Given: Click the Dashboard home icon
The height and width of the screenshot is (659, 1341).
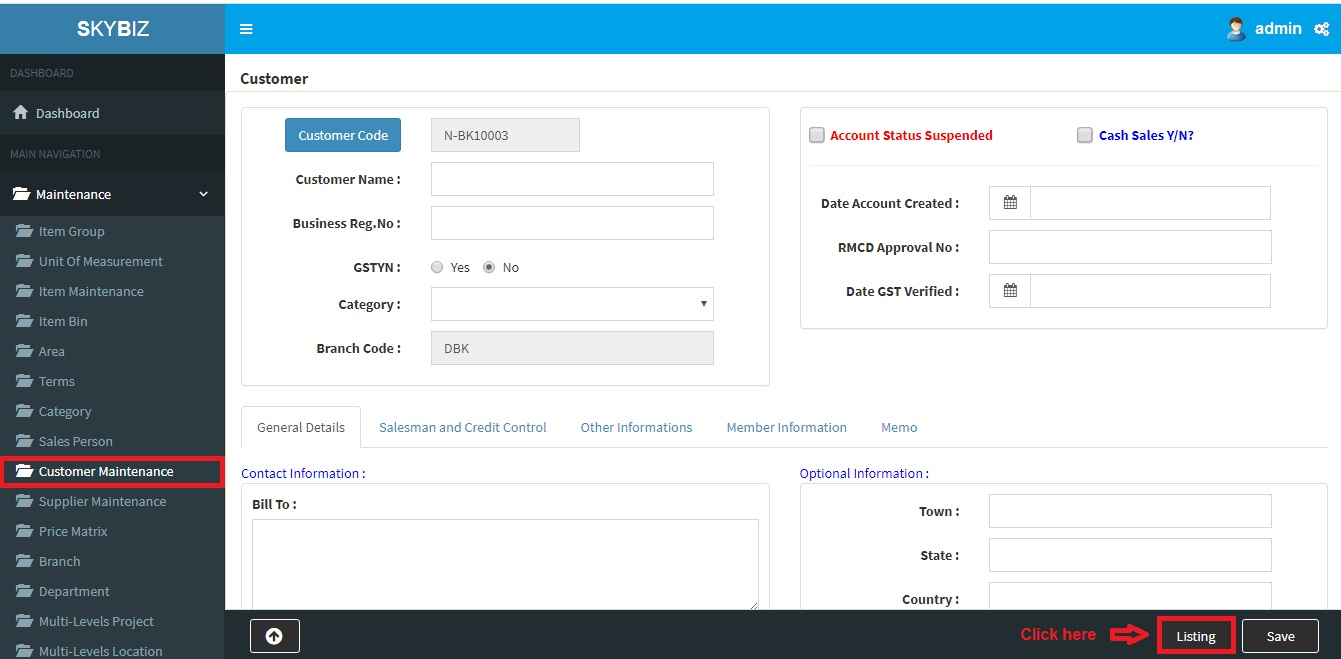Looking at the screenshot, I should point(20,113).
